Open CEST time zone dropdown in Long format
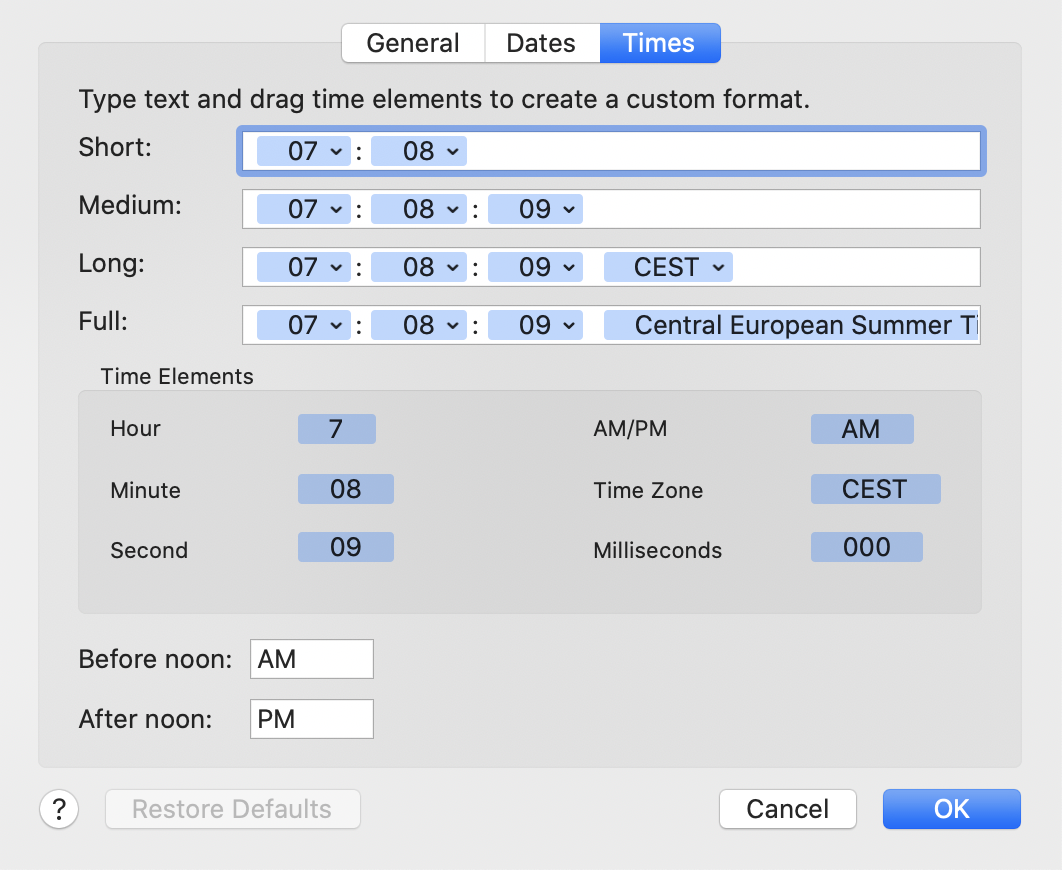The height and width of the screenshot is (870, 1062). pyautogui.click(x=668, y=267)
